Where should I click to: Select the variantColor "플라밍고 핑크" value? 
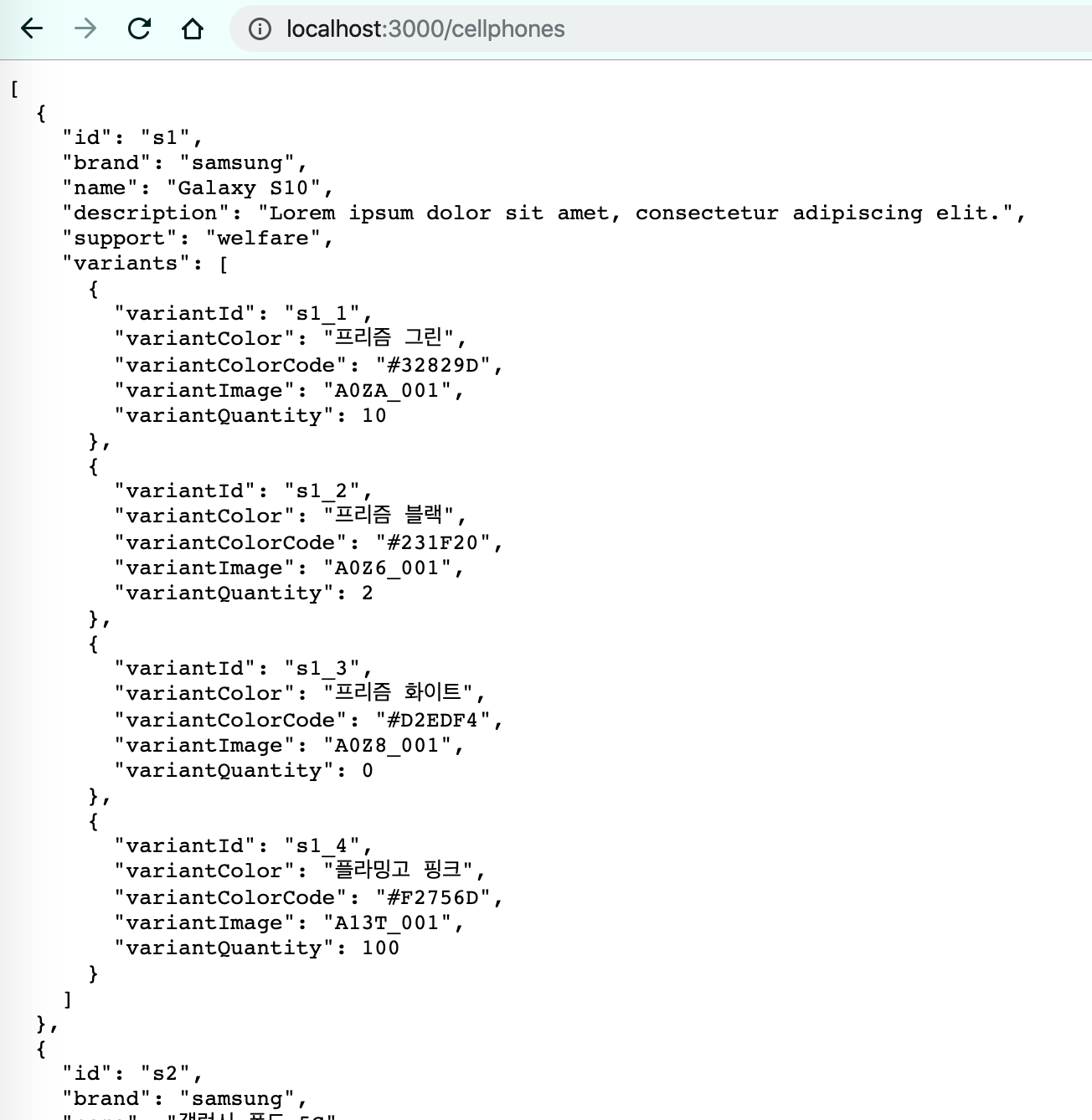399,871
